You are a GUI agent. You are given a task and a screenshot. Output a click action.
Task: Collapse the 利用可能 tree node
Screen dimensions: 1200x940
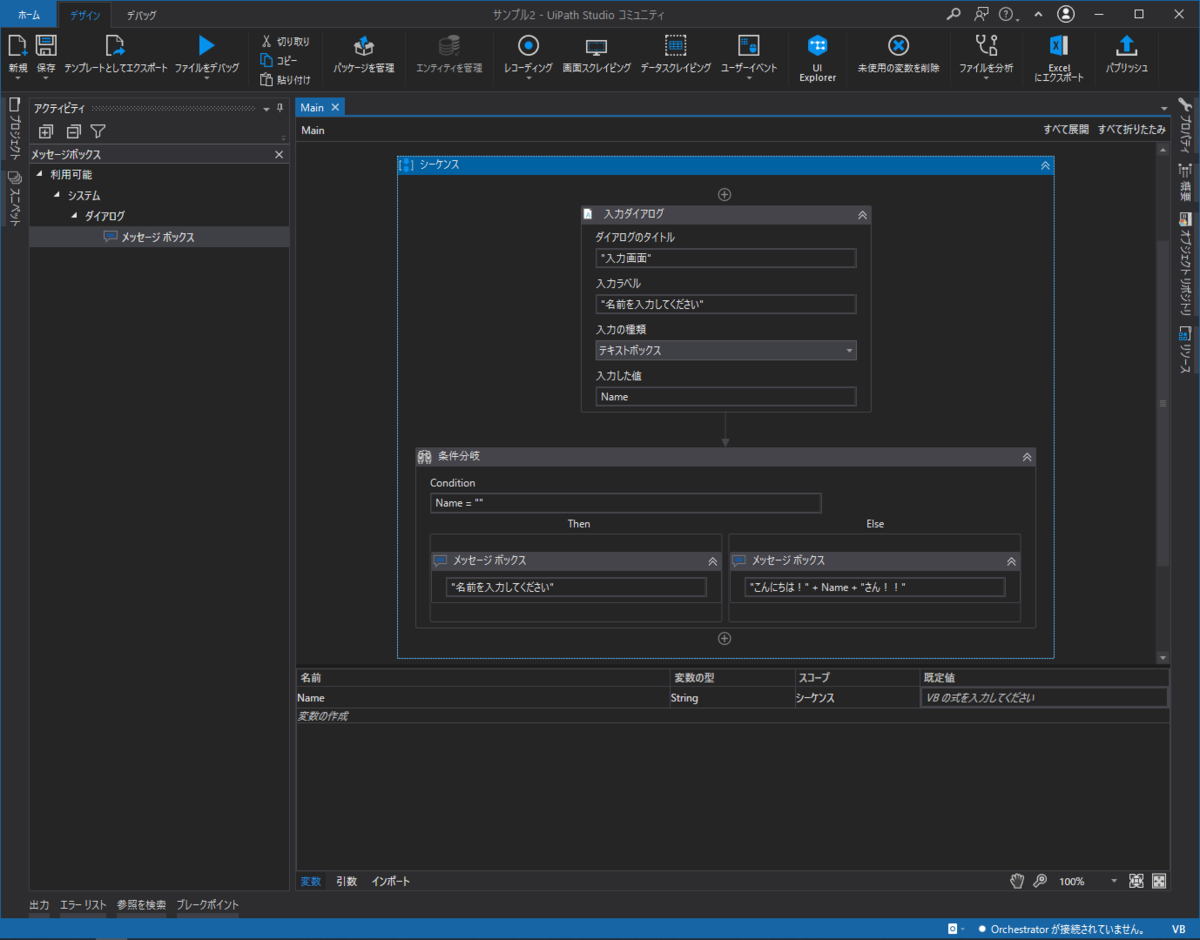click(x=41, y=174)
